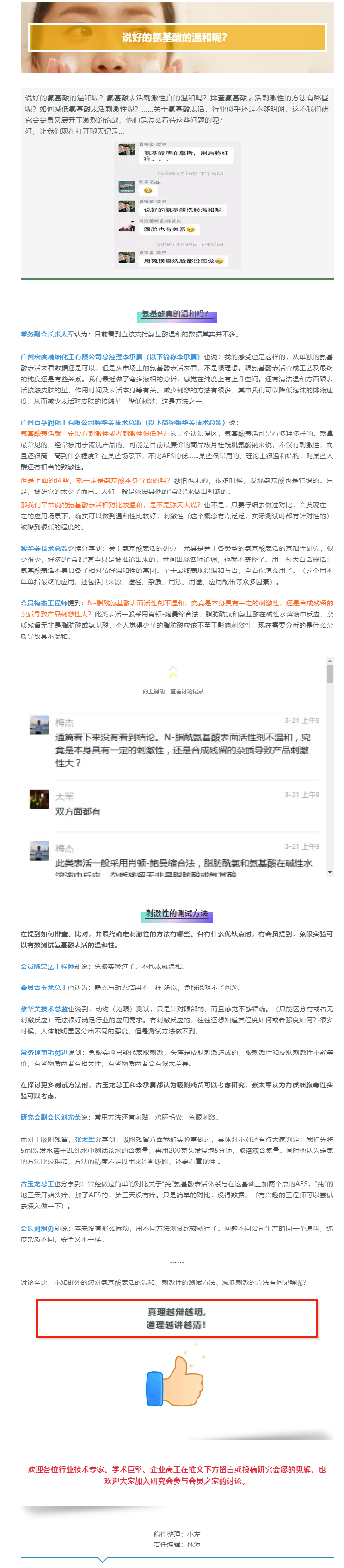Viewport: 344px width, 1568px height.
Task: Click the red-bordered 真理越辩越明 box
Action: point(177,1318)
